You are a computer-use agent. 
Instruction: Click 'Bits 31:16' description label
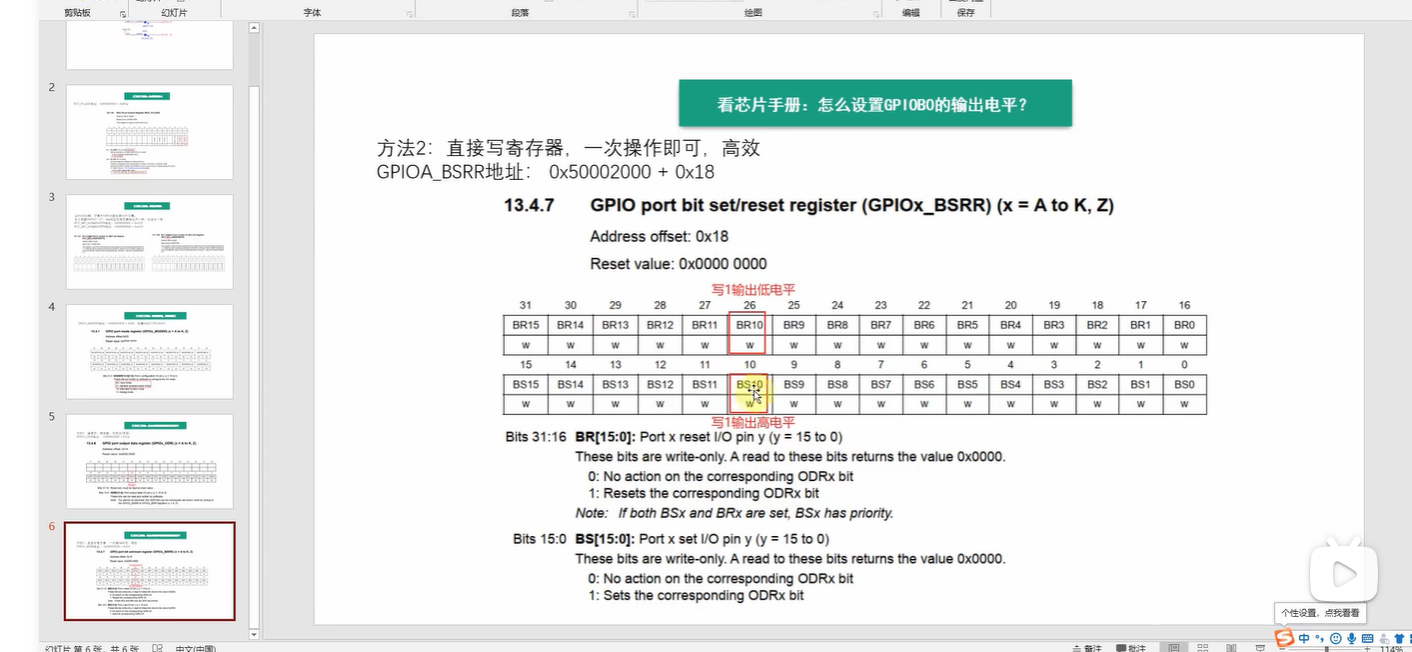(536, 438)
